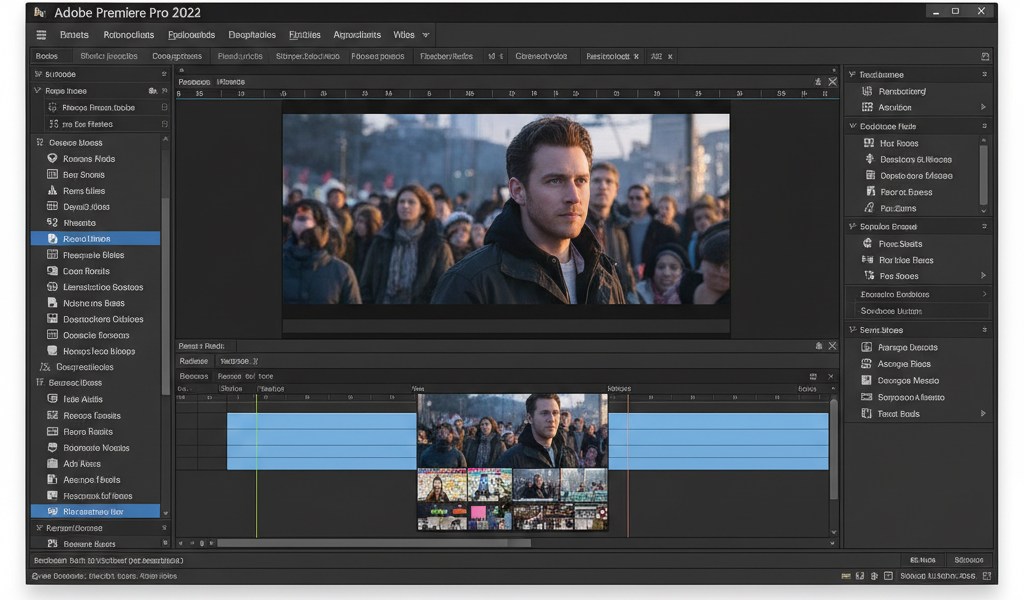Select the highlighted Reeio Ltinos row
The height and width of the screenshot is (600, 1024).
pyautogui.click(x=95, y=238)
